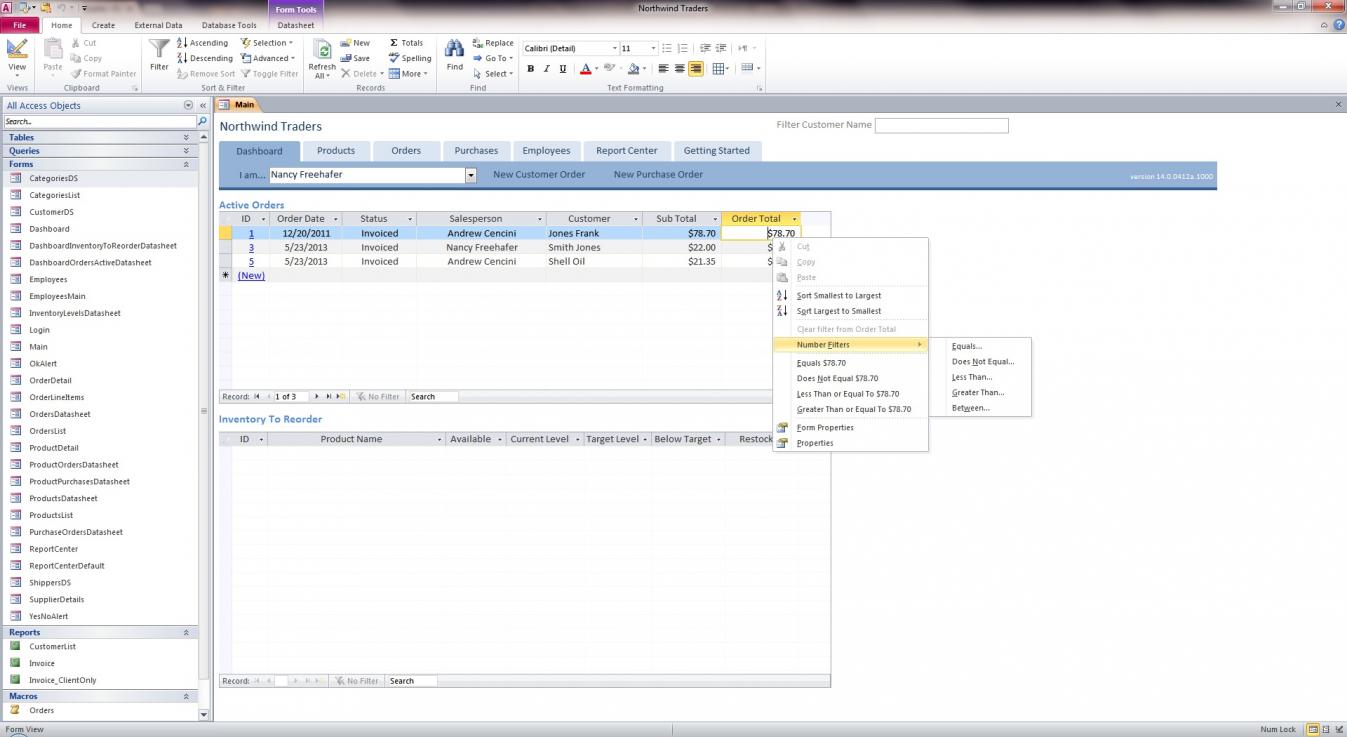Image resolution: width=1347 pixels, height=737 pixels.
Task: Click the Ascending sort icon
Action: [x=202, y=43]
